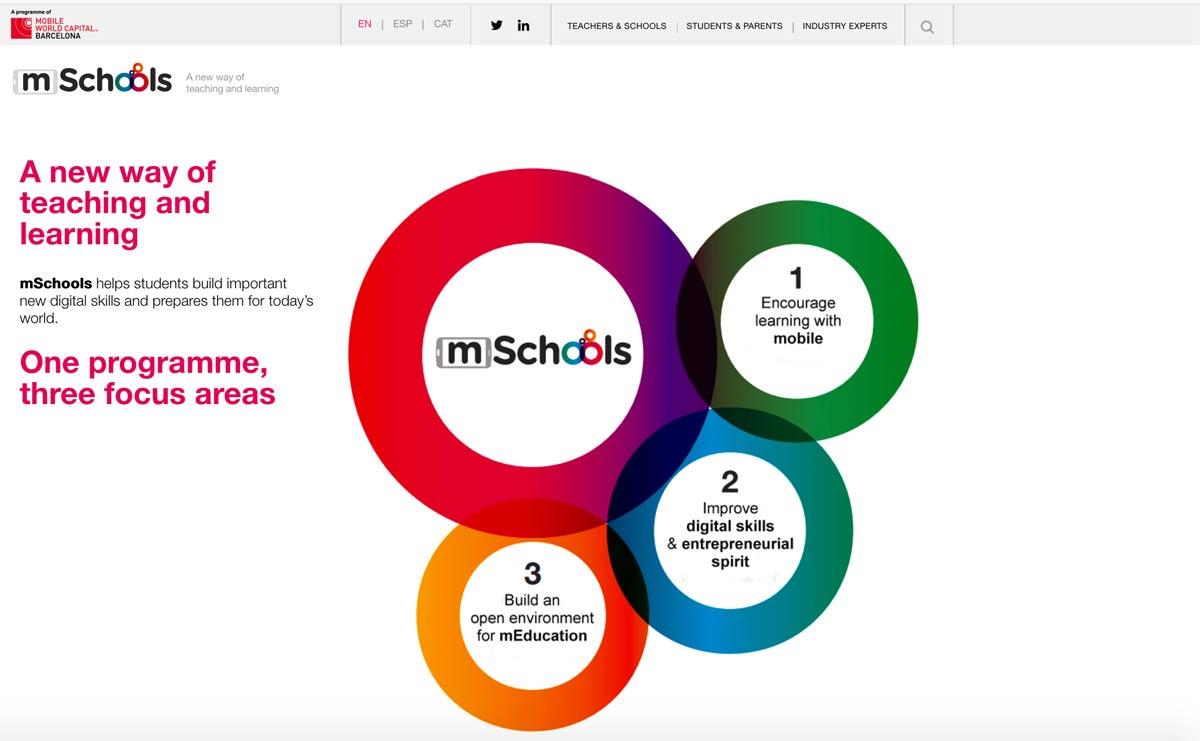Click the large mSchools circle logo
Viewport: 1200px width, 741px height.
pyautogui.click(x=533, y=351)
